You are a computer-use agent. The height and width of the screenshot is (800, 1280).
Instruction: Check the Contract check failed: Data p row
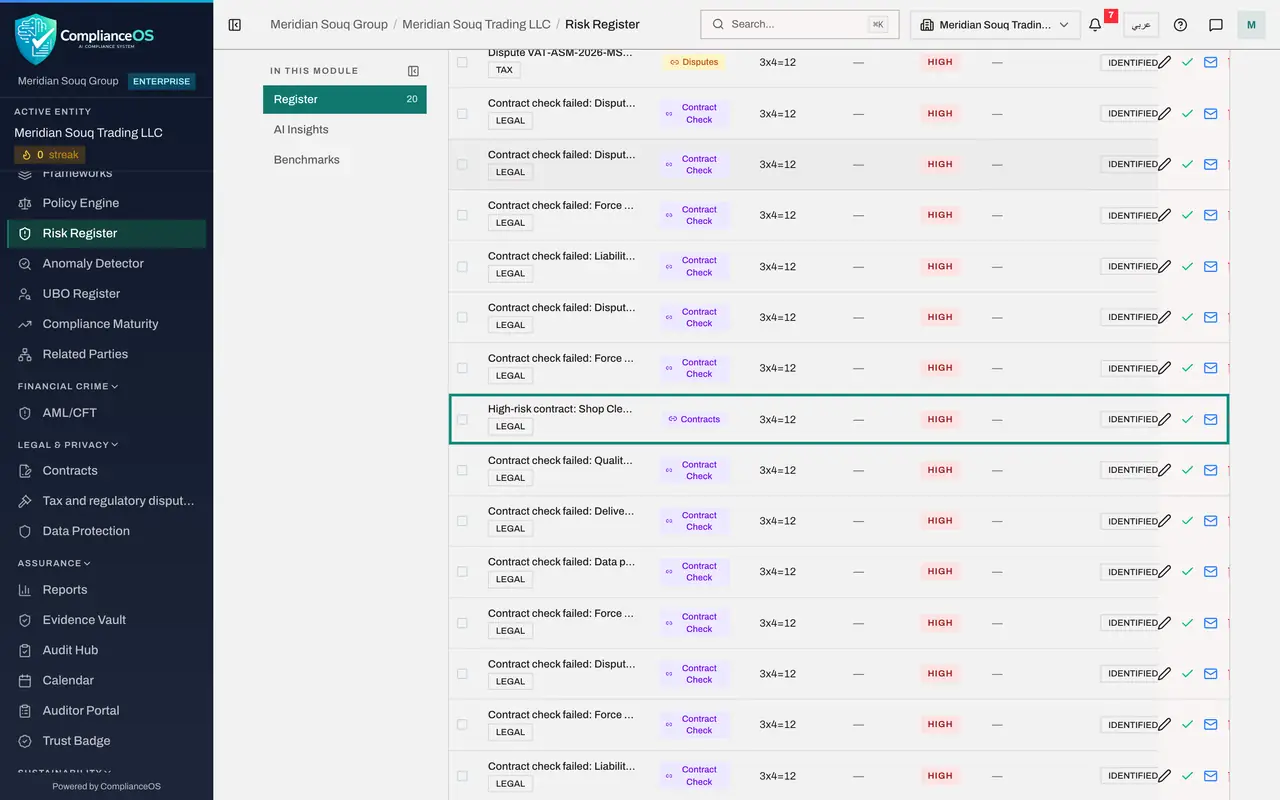(462, 572)
